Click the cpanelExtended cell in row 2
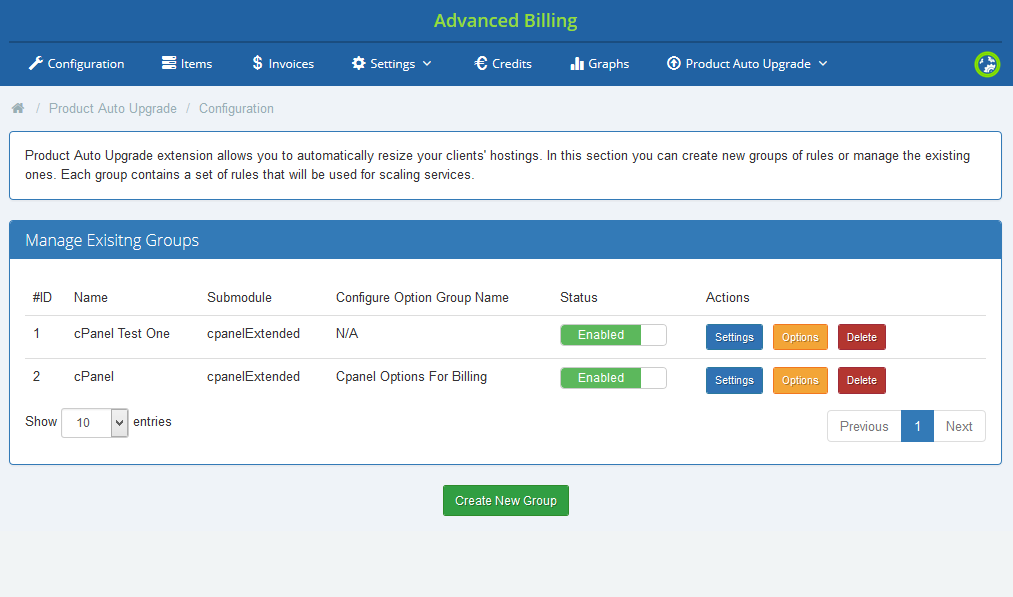1013x597 pixels. [x=253, y=377]
